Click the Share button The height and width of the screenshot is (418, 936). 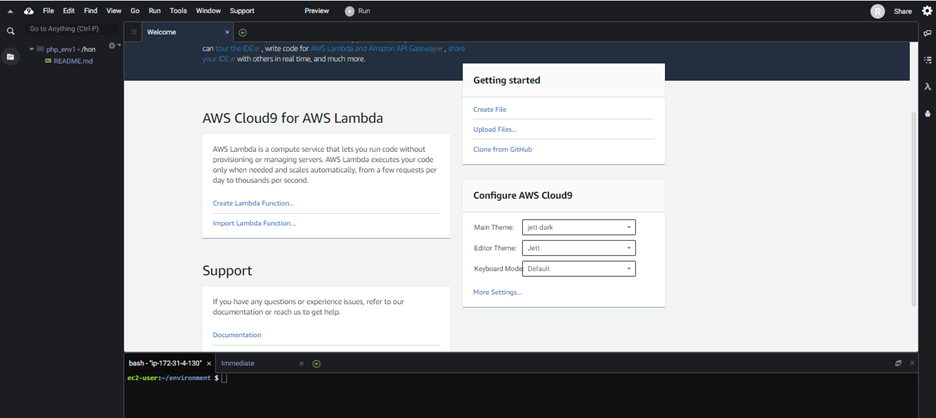903,11
